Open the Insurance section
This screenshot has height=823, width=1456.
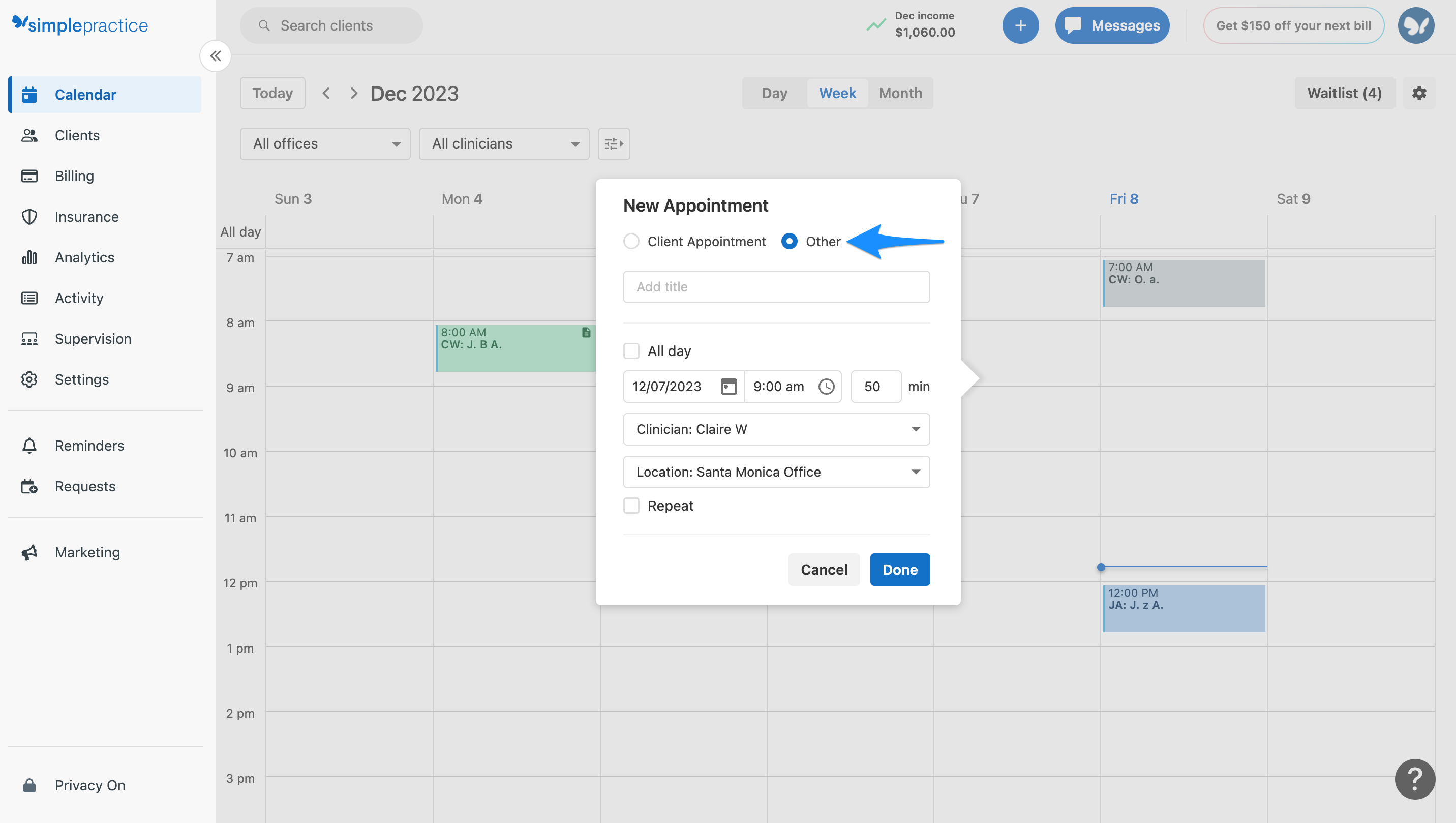click(x=86, y=217)
